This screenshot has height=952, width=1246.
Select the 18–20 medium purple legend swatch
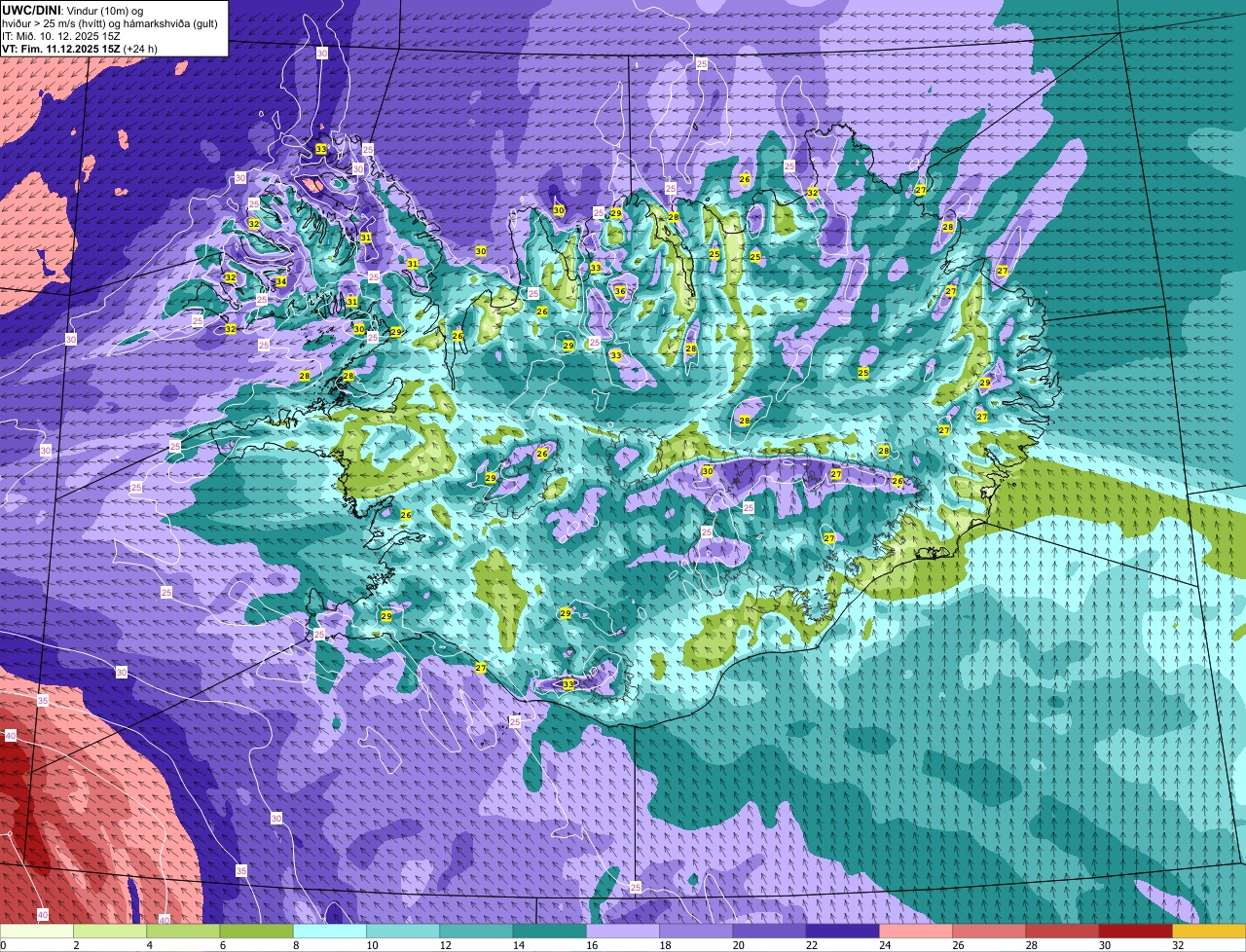tap(696, 931)
